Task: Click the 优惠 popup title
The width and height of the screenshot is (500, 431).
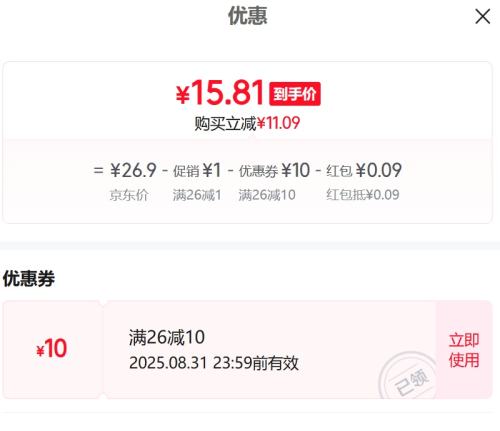Action: pyautogui.click(x=248, y=16)
